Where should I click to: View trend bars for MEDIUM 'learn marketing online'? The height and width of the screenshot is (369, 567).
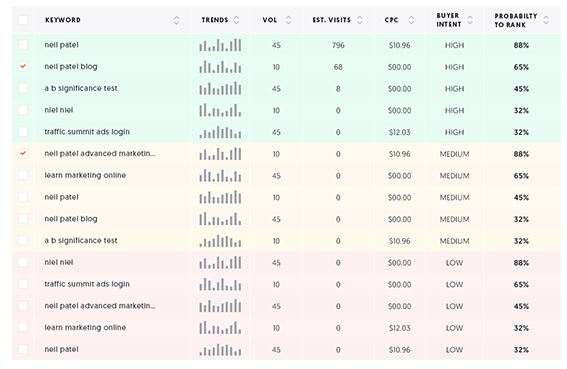pos(220,175)
